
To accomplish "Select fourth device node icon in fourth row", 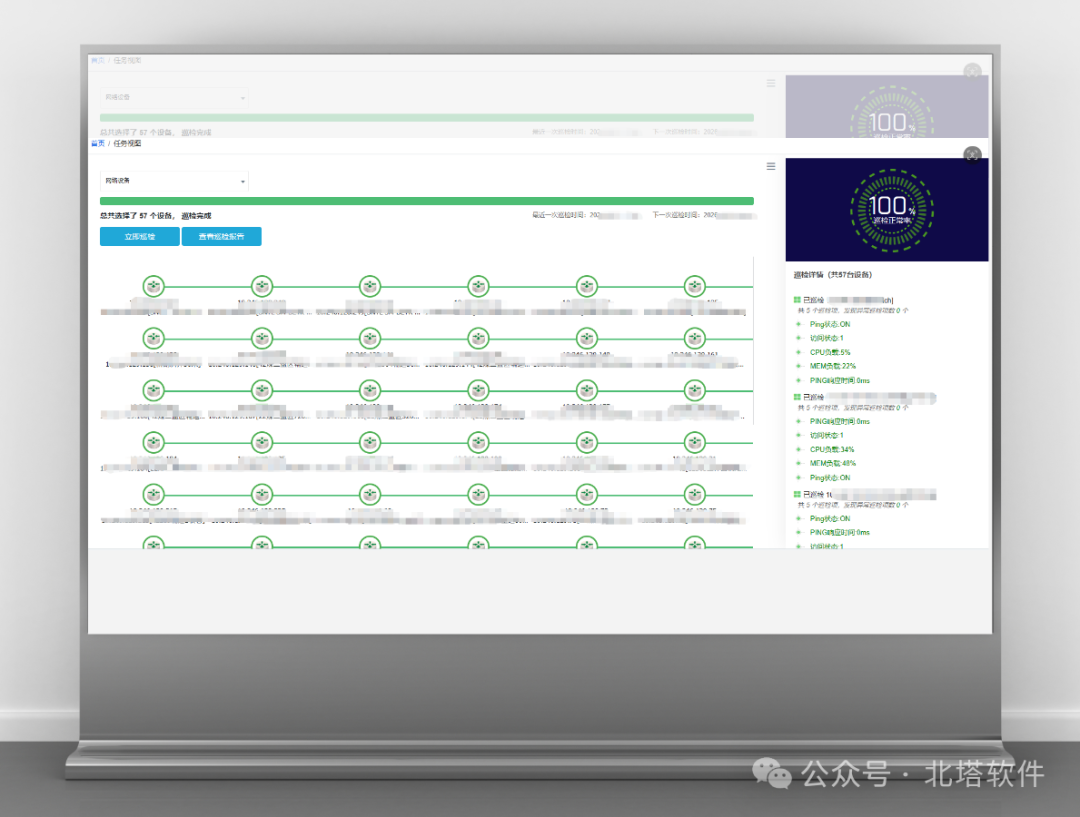I will pyautogui.click(x=478, y=442).
